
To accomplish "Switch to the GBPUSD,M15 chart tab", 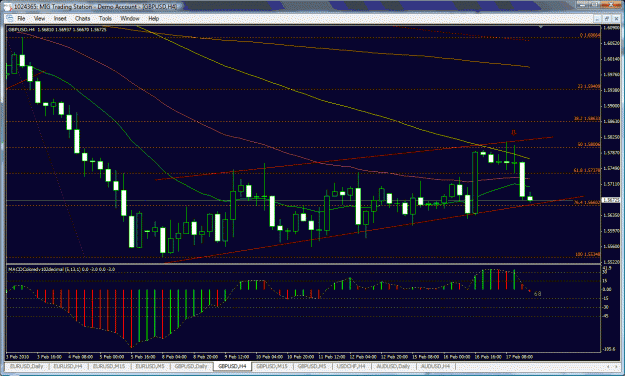I will tap(272, 366).
